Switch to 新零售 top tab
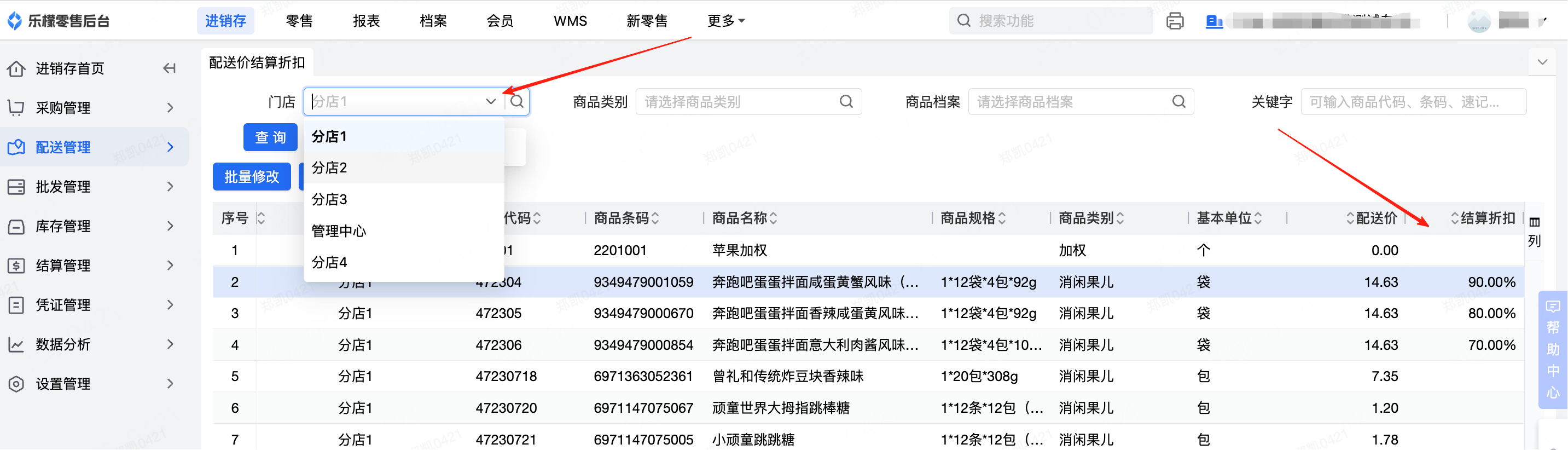 (647, 21)
